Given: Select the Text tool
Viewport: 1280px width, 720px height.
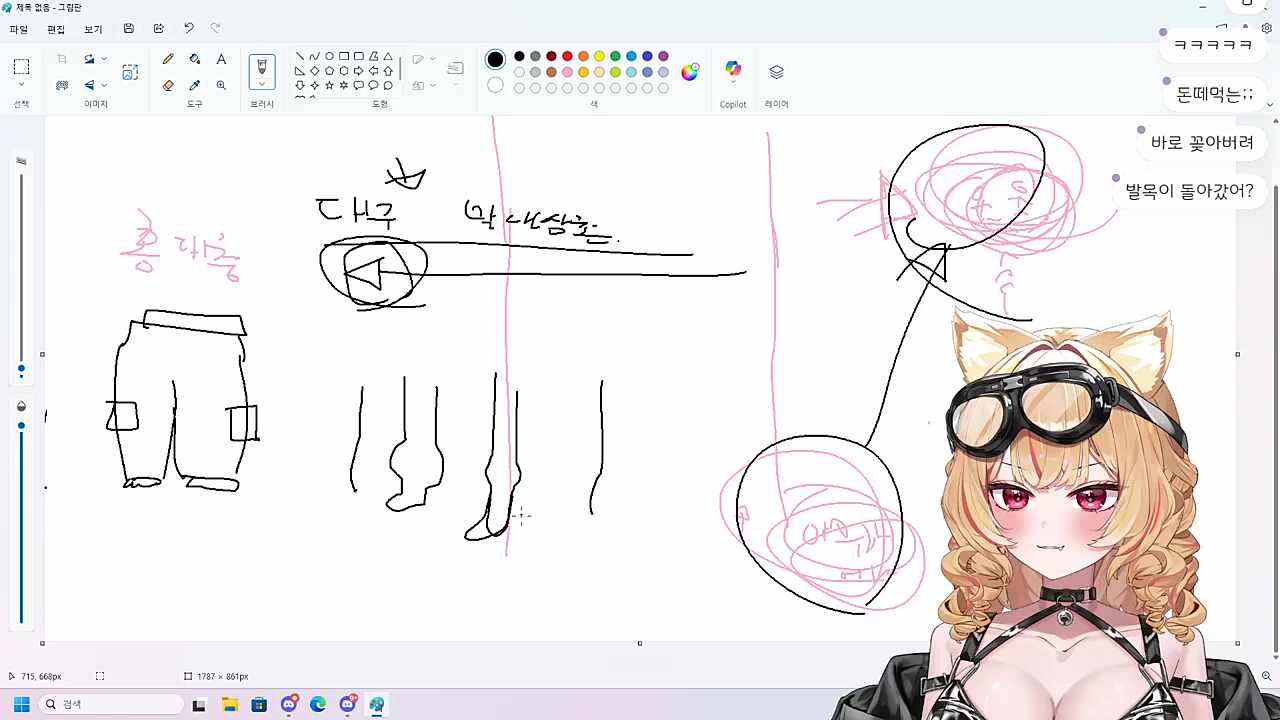Looking at the screenshot, I should (221, 60).
